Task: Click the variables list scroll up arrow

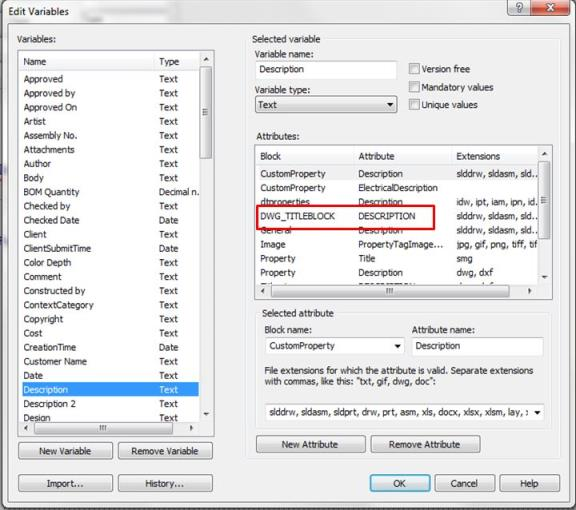Action: [206, 59]
